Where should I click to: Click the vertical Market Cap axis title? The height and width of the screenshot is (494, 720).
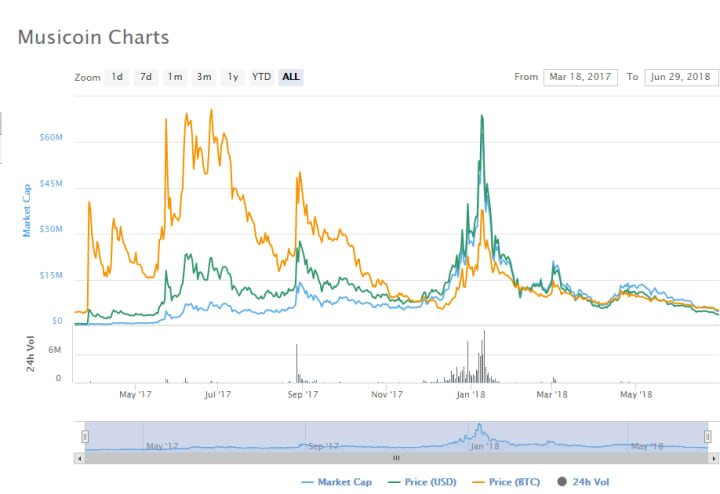pos(27,210)
